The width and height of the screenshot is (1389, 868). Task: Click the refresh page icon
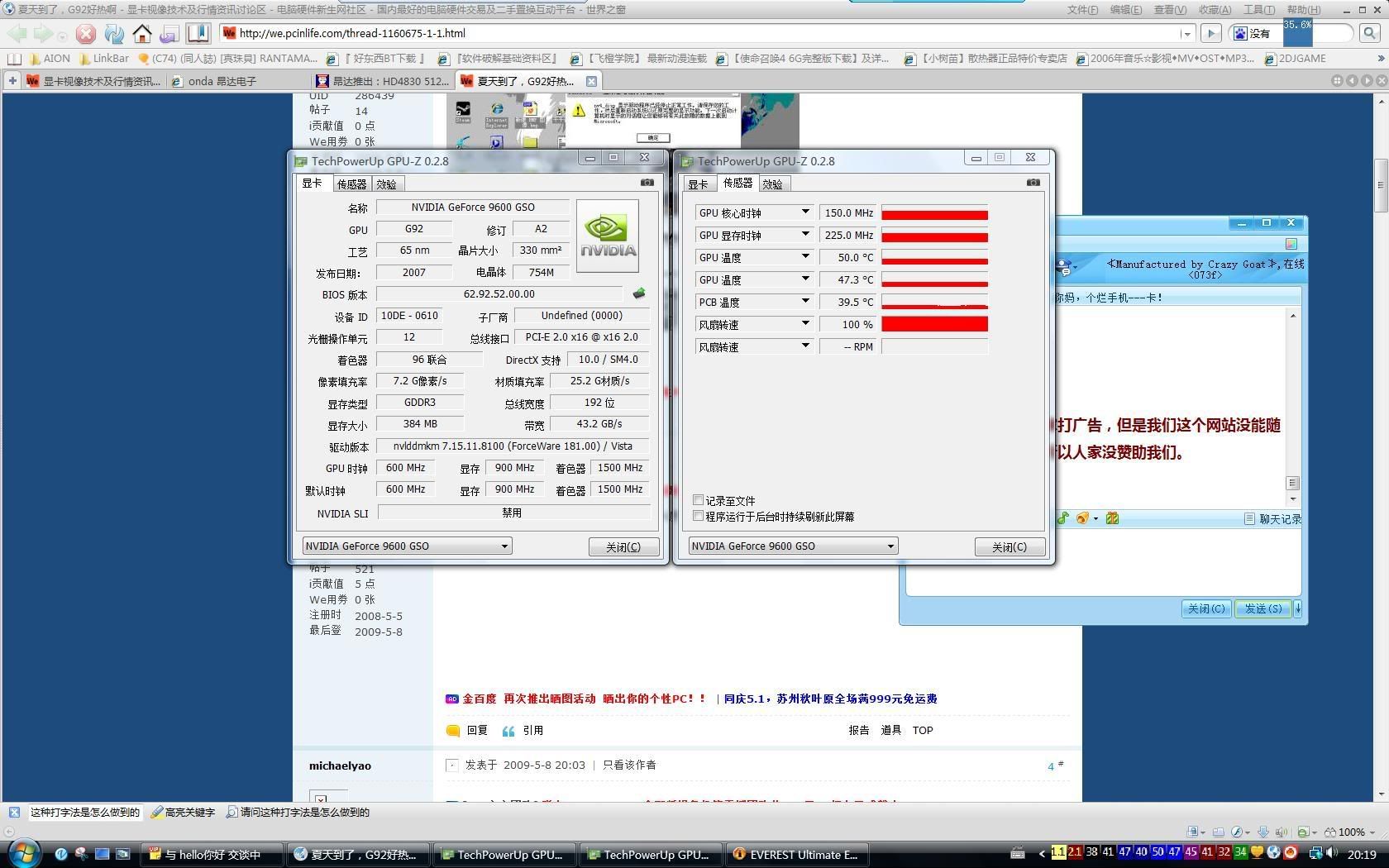(x=114, y=34)
